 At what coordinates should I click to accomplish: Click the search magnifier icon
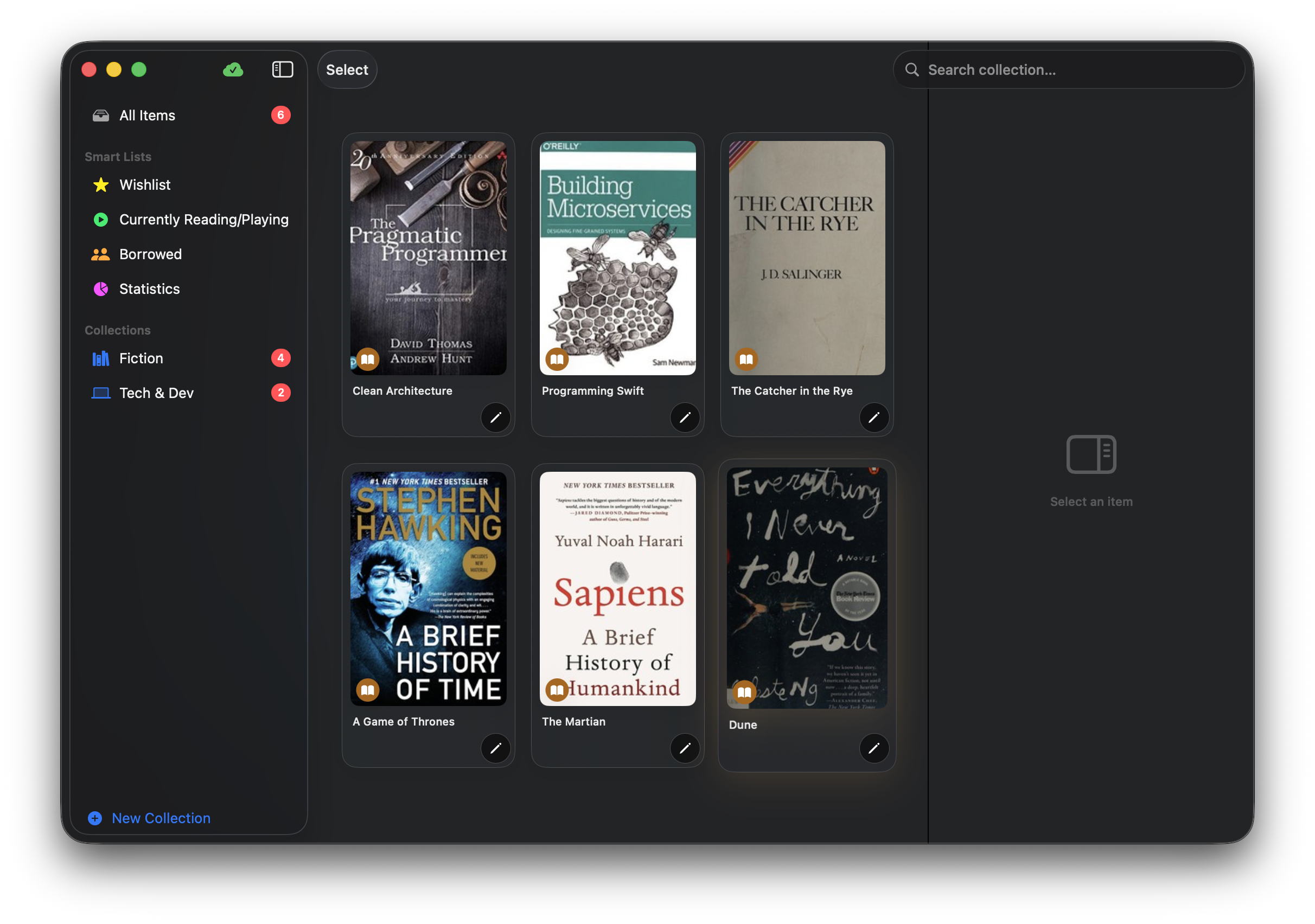[912, 70]
